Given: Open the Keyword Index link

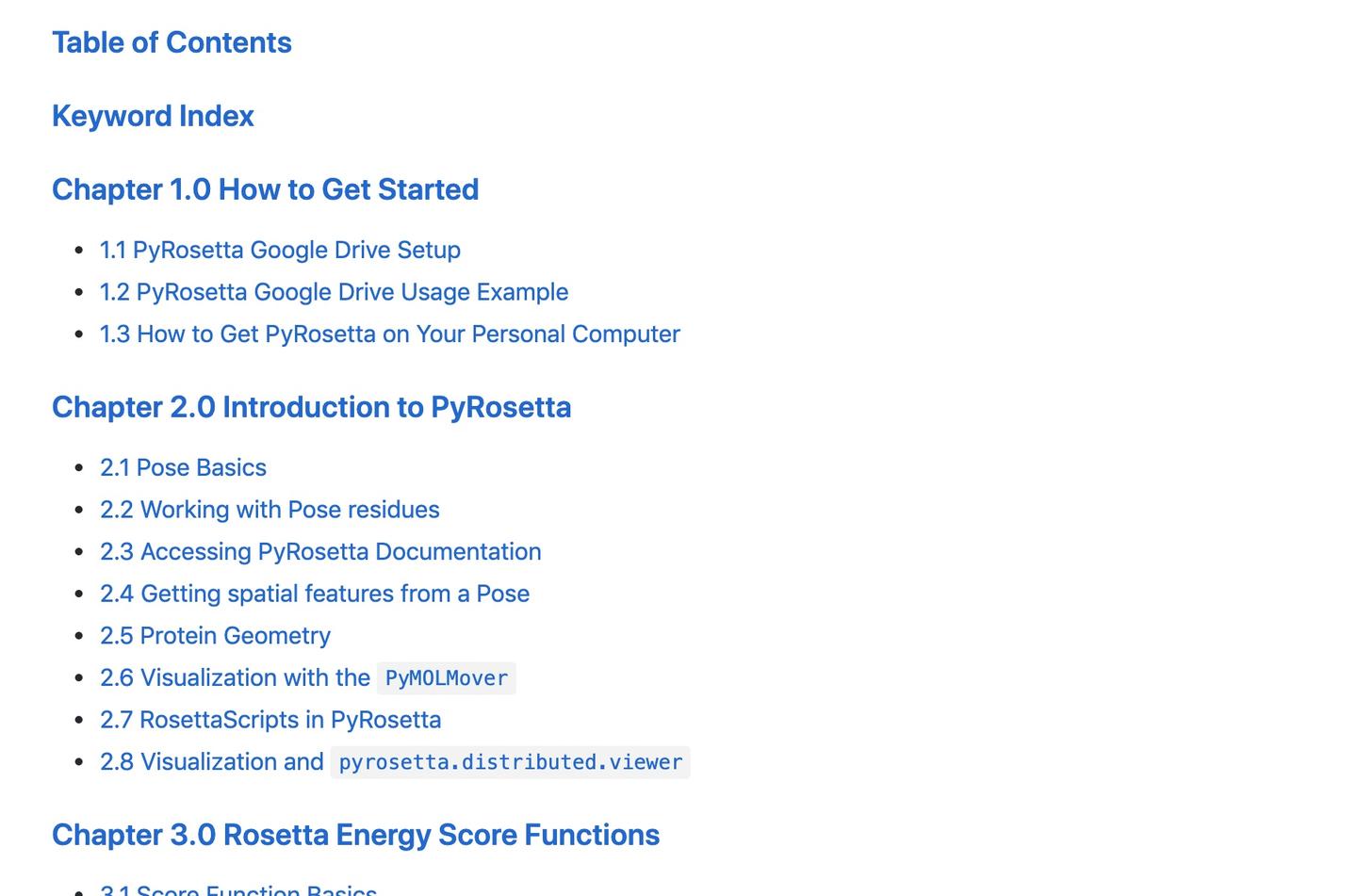Looking at the screenshot, I should click(153, 116).
